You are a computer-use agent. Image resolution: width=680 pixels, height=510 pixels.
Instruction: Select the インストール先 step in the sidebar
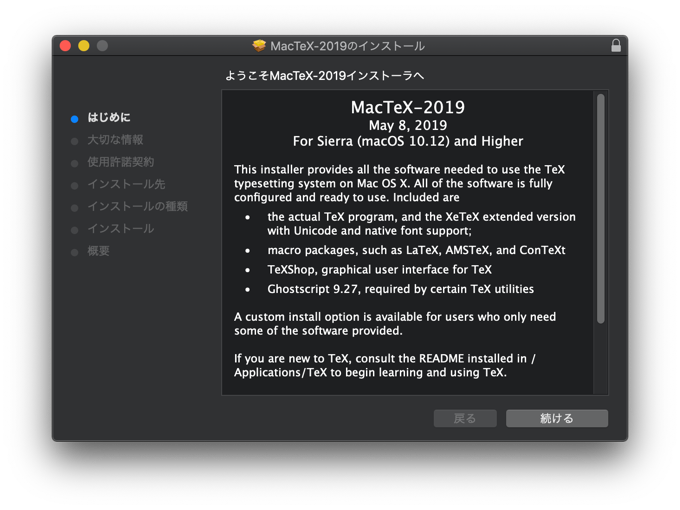(126, 184)
